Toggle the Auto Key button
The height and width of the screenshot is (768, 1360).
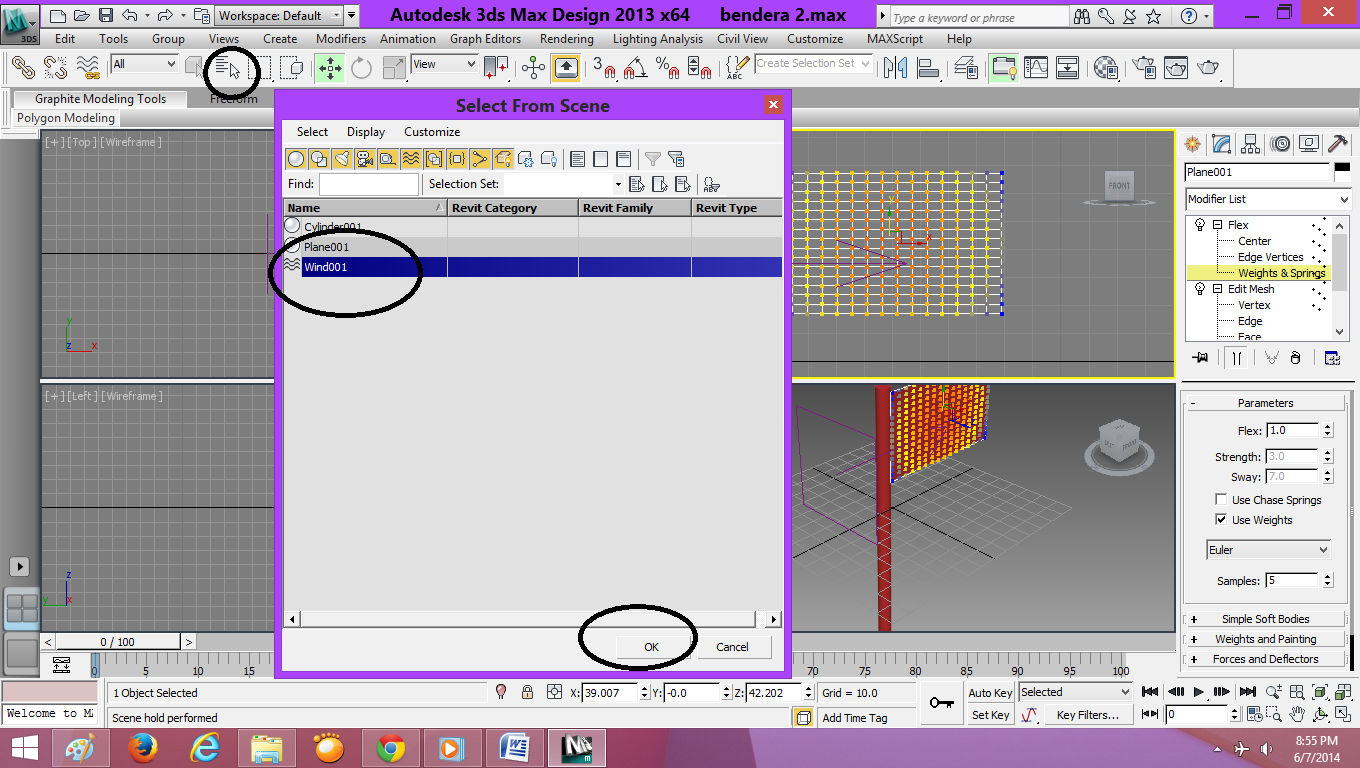tap(990, 693)
